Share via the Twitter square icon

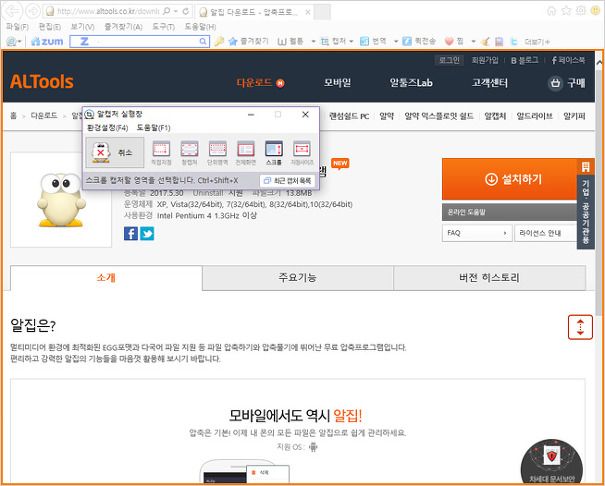tap(147, 234)
